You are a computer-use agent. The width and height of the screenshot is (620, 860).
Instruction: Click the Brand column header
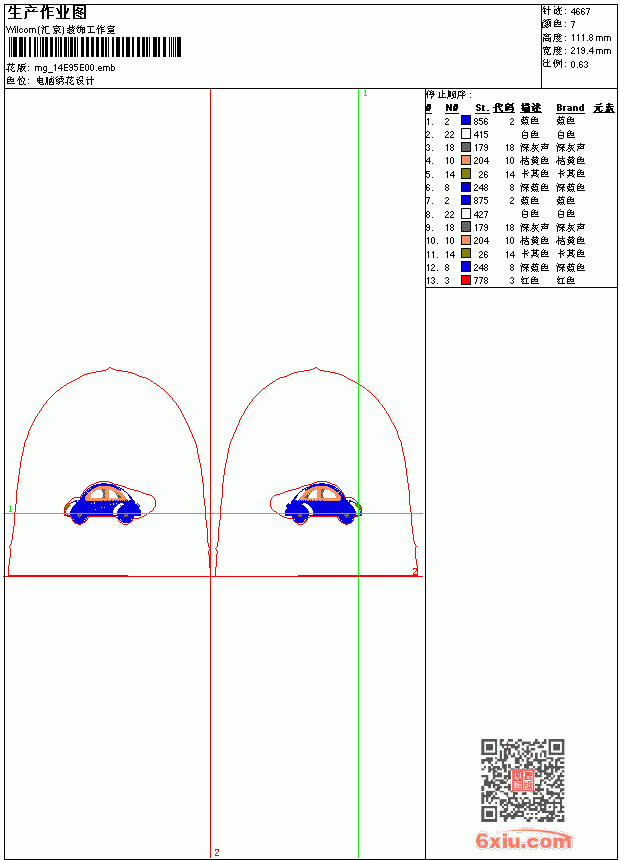tap(570, 108)
